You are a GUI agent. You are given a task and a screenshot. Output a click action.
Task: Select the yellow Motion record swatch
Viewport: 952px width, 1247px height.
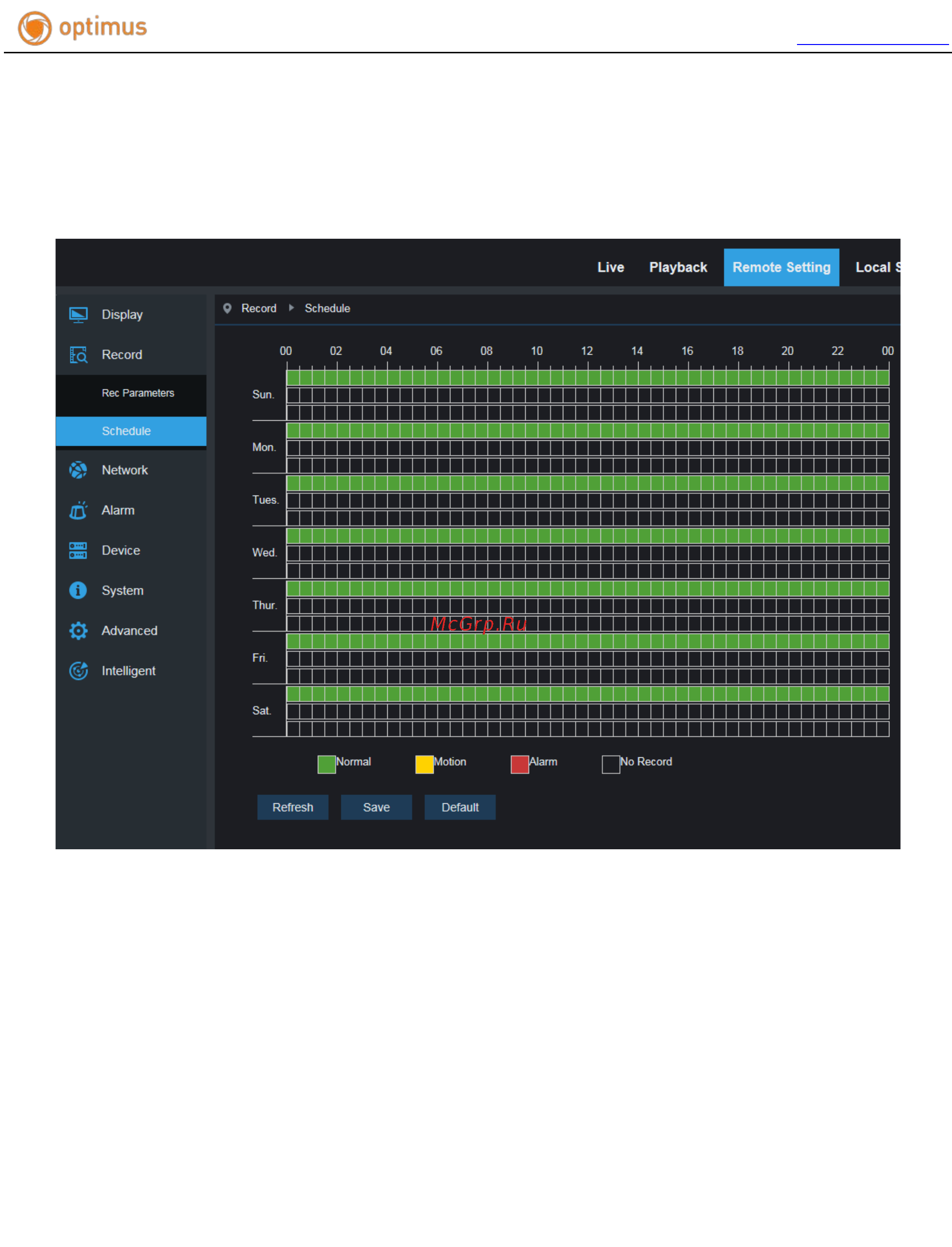[424, 764]
